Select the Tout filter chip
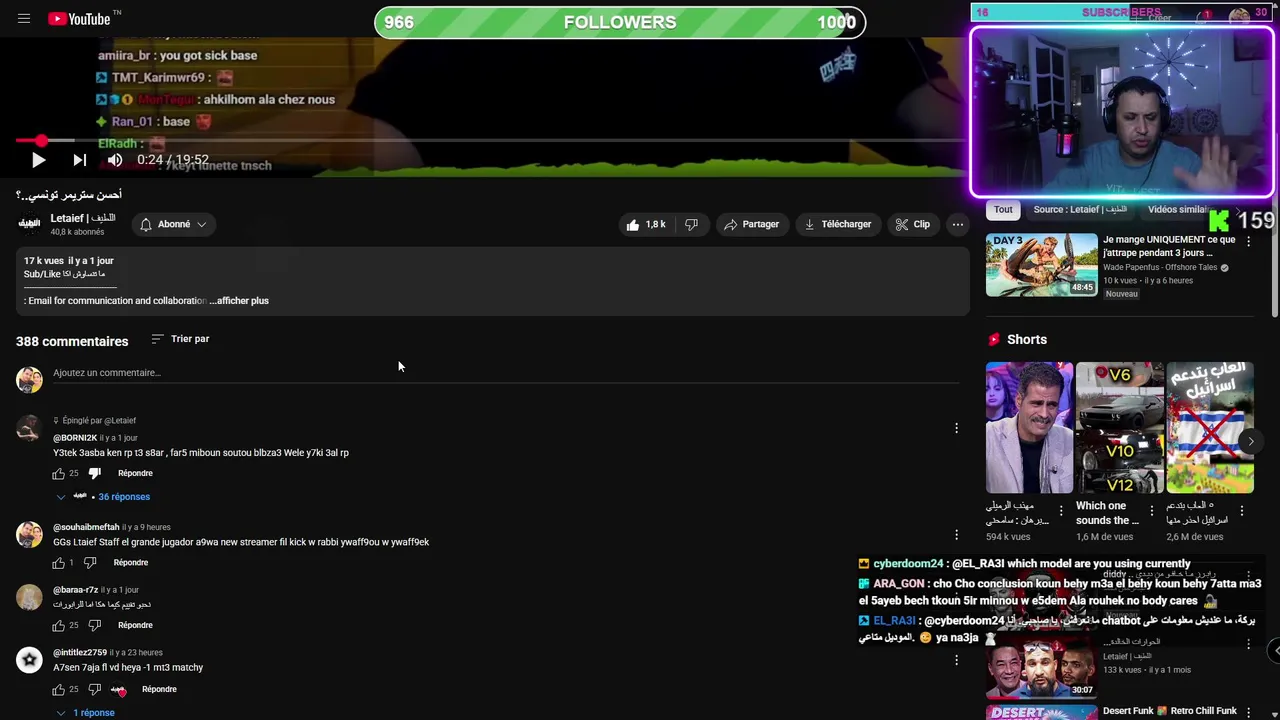Screen dimensions: 1280x720 (1003, 210)
